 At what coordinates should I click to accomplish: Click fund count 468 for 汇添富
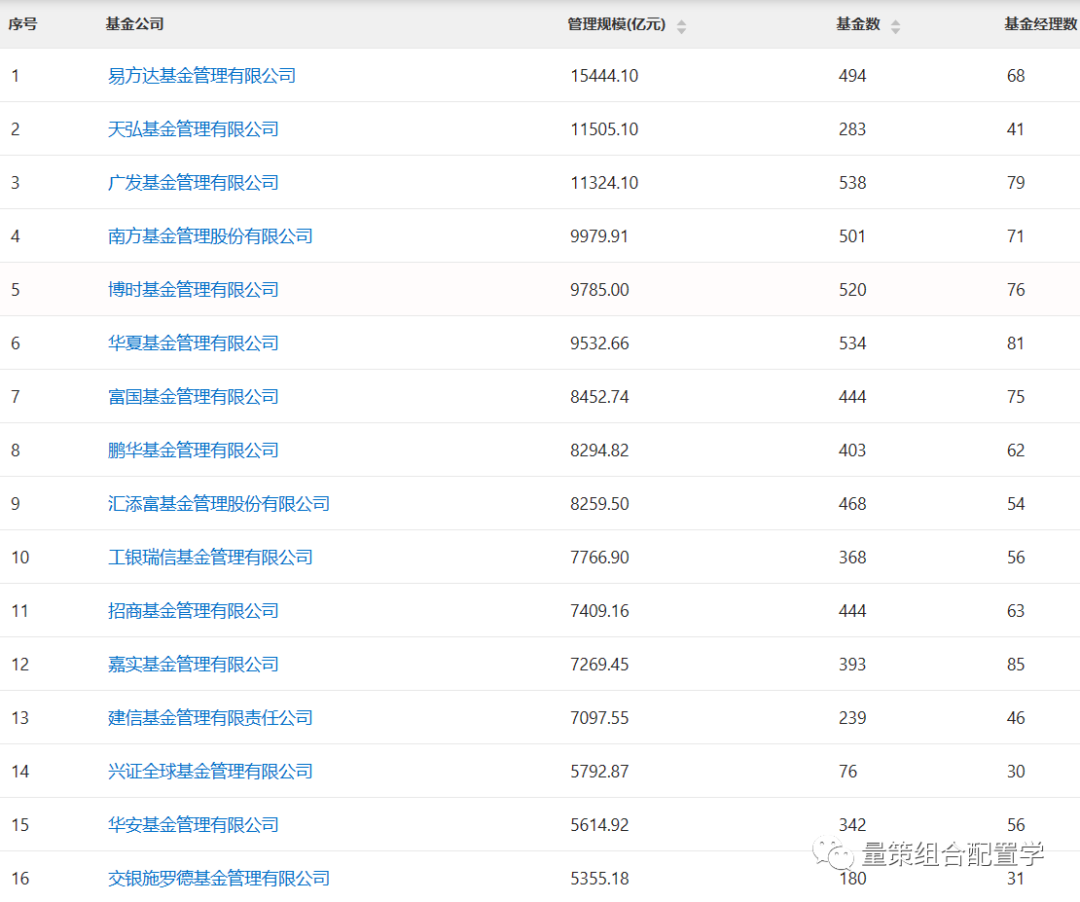click(x=852, y=504)
